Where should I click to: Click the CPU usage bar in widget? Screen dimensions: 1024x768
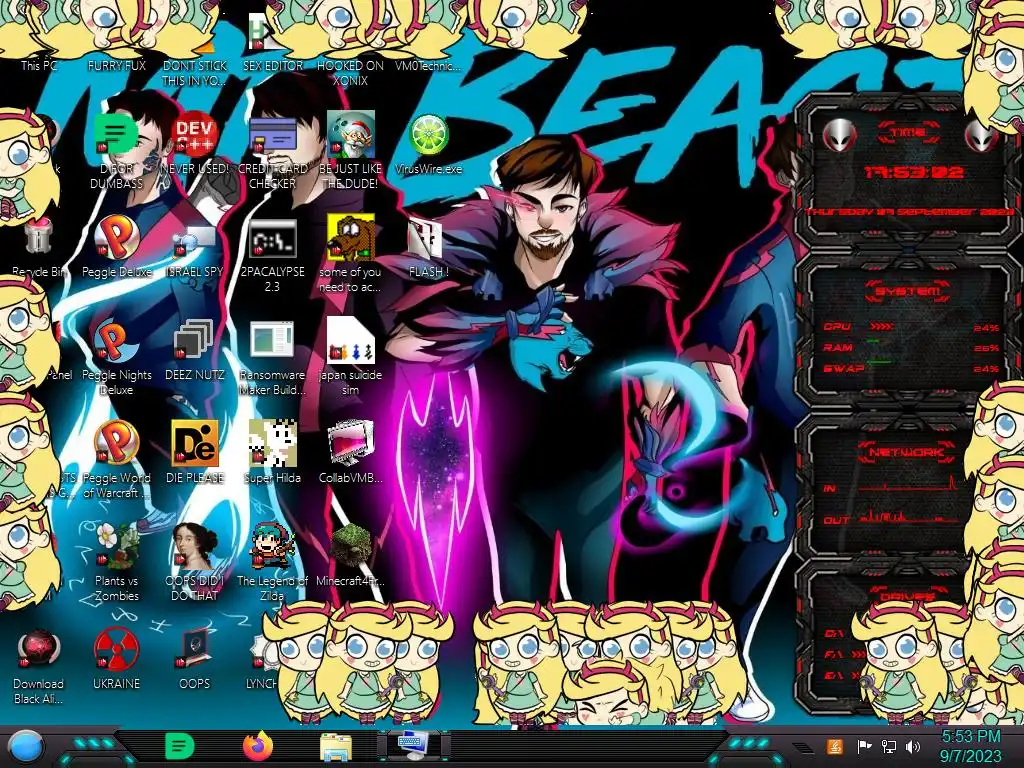(x=881, y=326)
